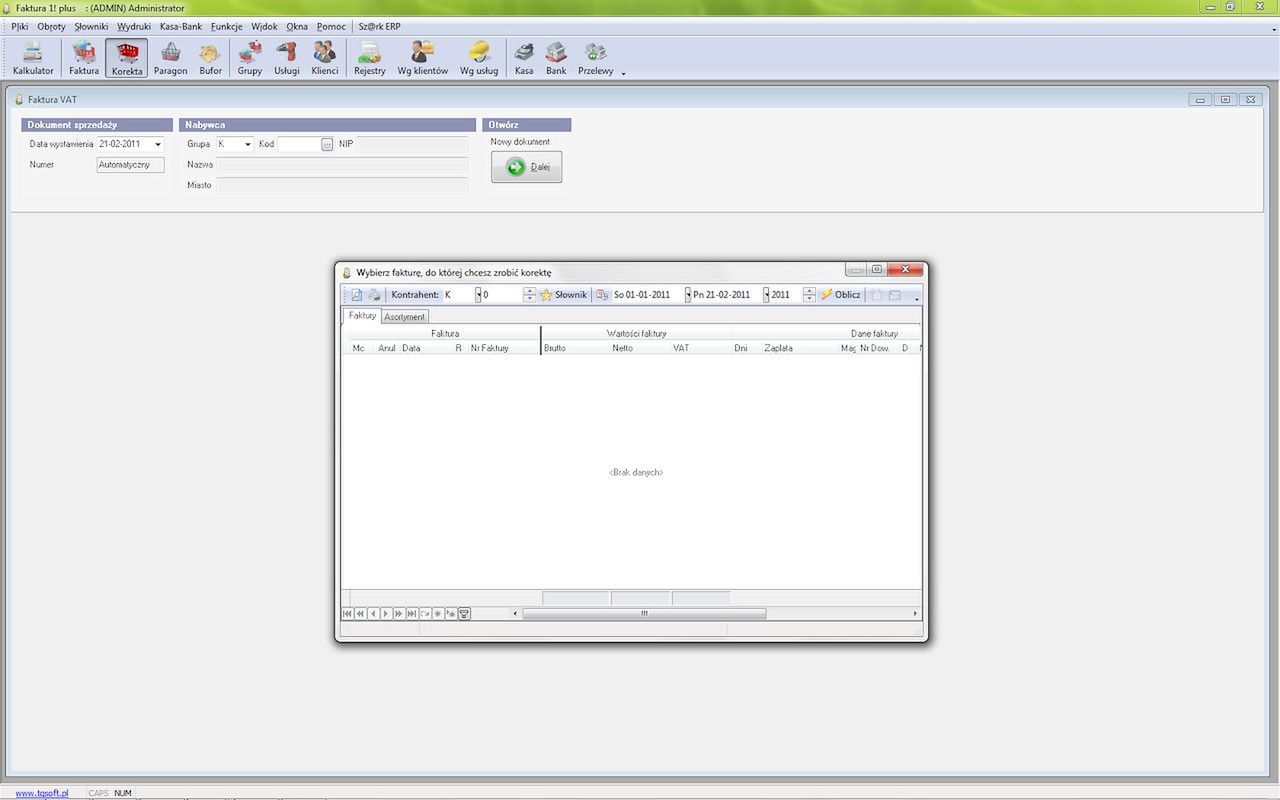
Task: Click the horizontal scrollbar thumb in invoice grid
Action: tap(644, 614)
